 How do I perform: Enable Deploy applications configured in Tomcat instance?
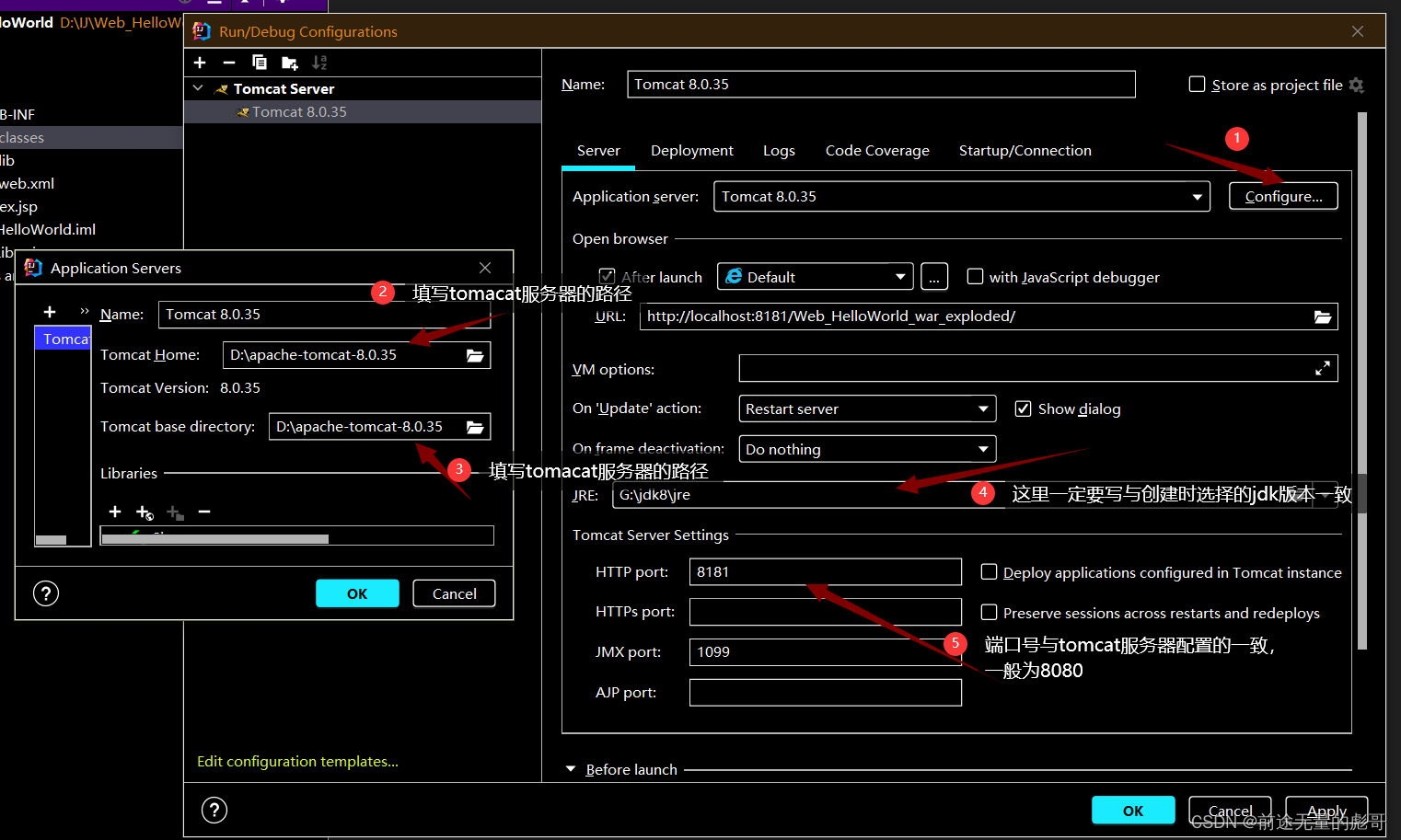coord(990,572)
